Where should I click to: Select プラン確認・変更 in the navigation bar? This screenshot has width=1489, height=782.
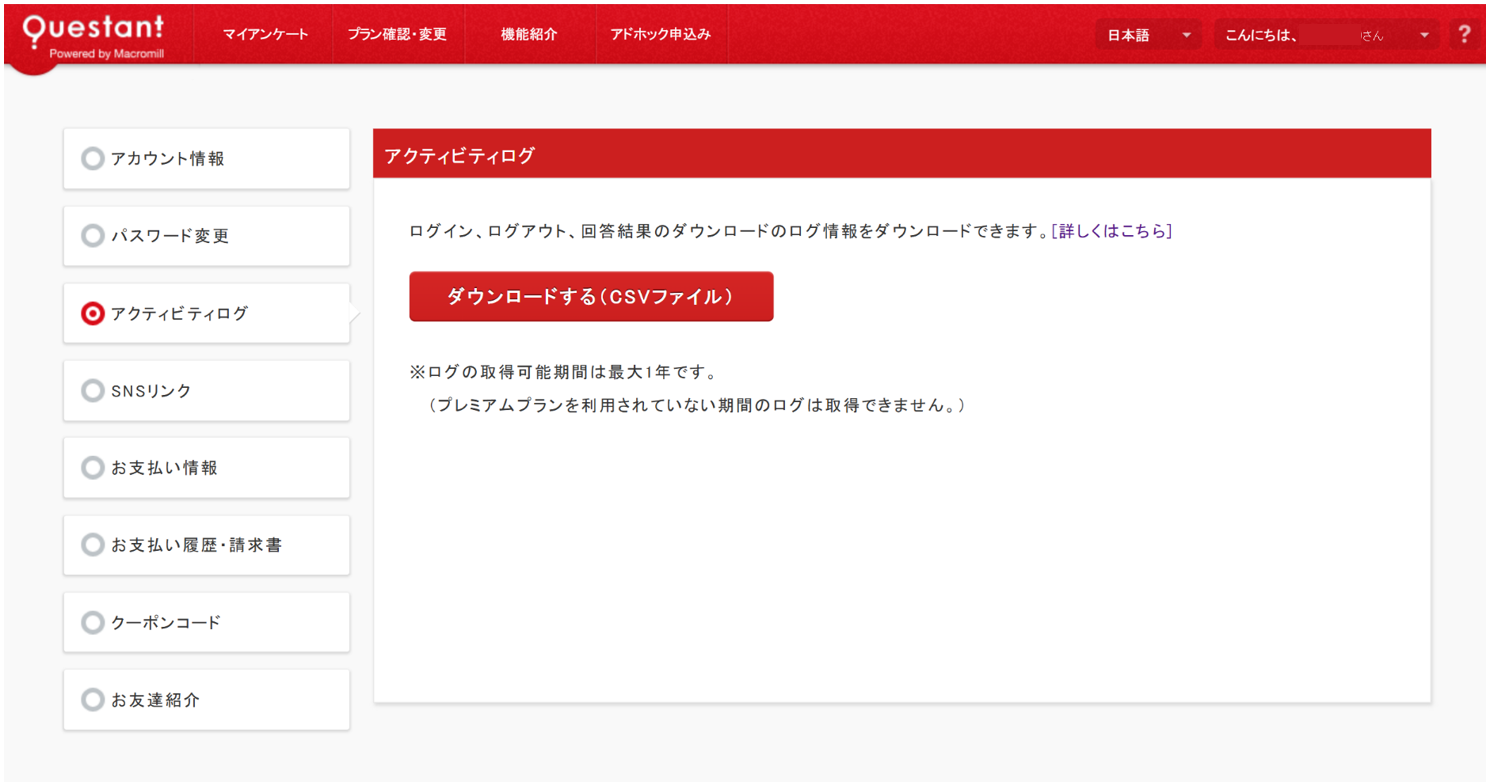399,33
